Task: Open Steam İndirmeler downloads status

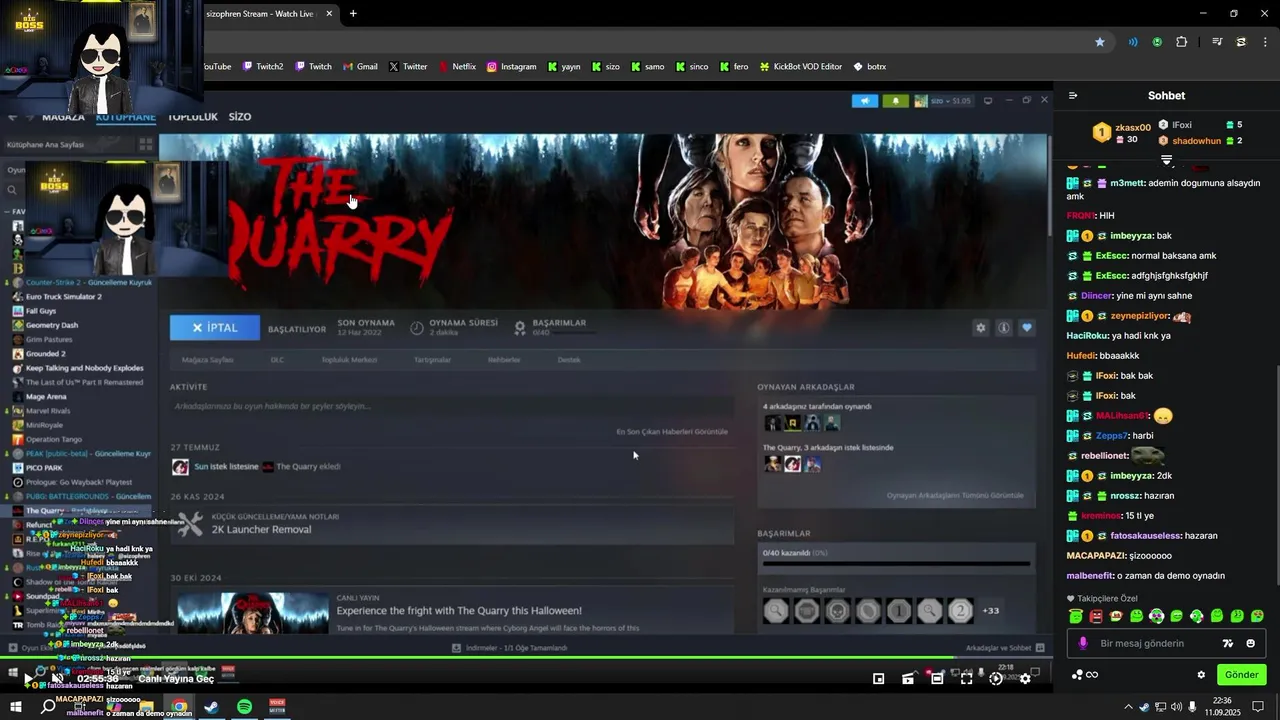Action: (510, 648)
